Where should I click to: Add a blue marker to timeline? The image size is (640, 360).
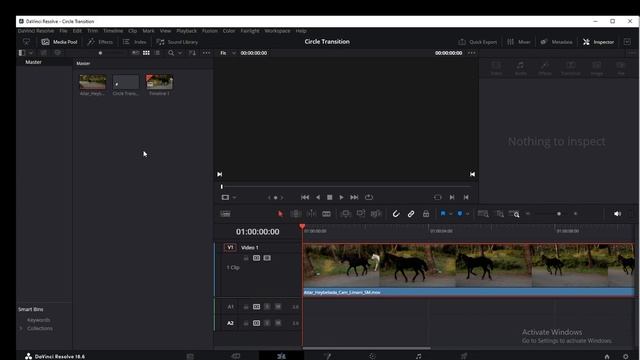460,213
